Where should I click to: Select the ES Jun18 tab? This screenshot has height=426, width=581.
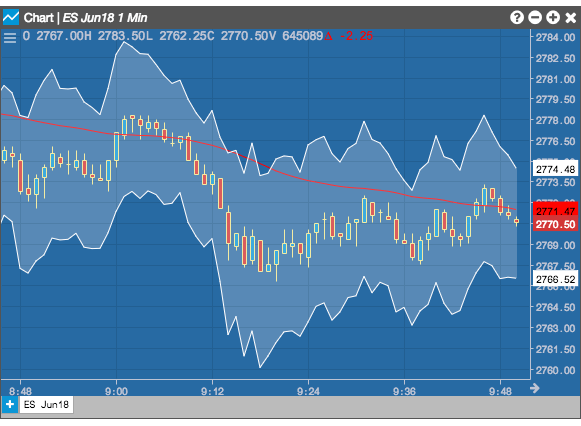[46, 404]
